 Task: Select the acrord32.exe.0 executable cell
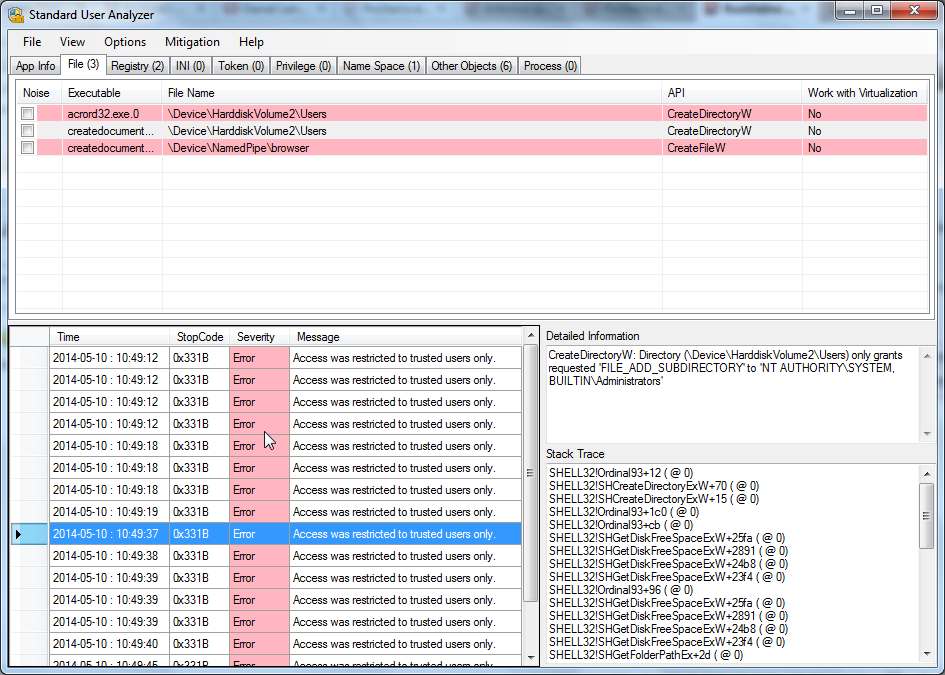coord(112,113)
